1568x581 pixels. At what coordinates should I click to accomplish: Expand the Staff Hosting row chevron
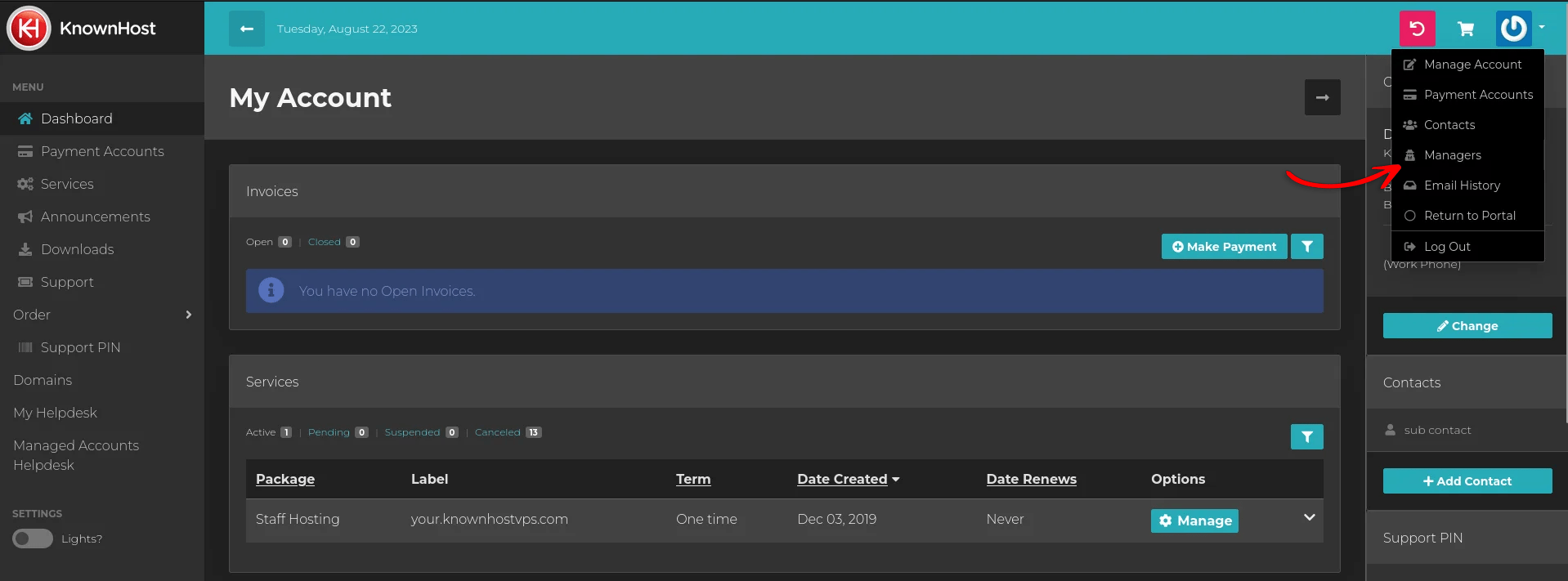1309,517
